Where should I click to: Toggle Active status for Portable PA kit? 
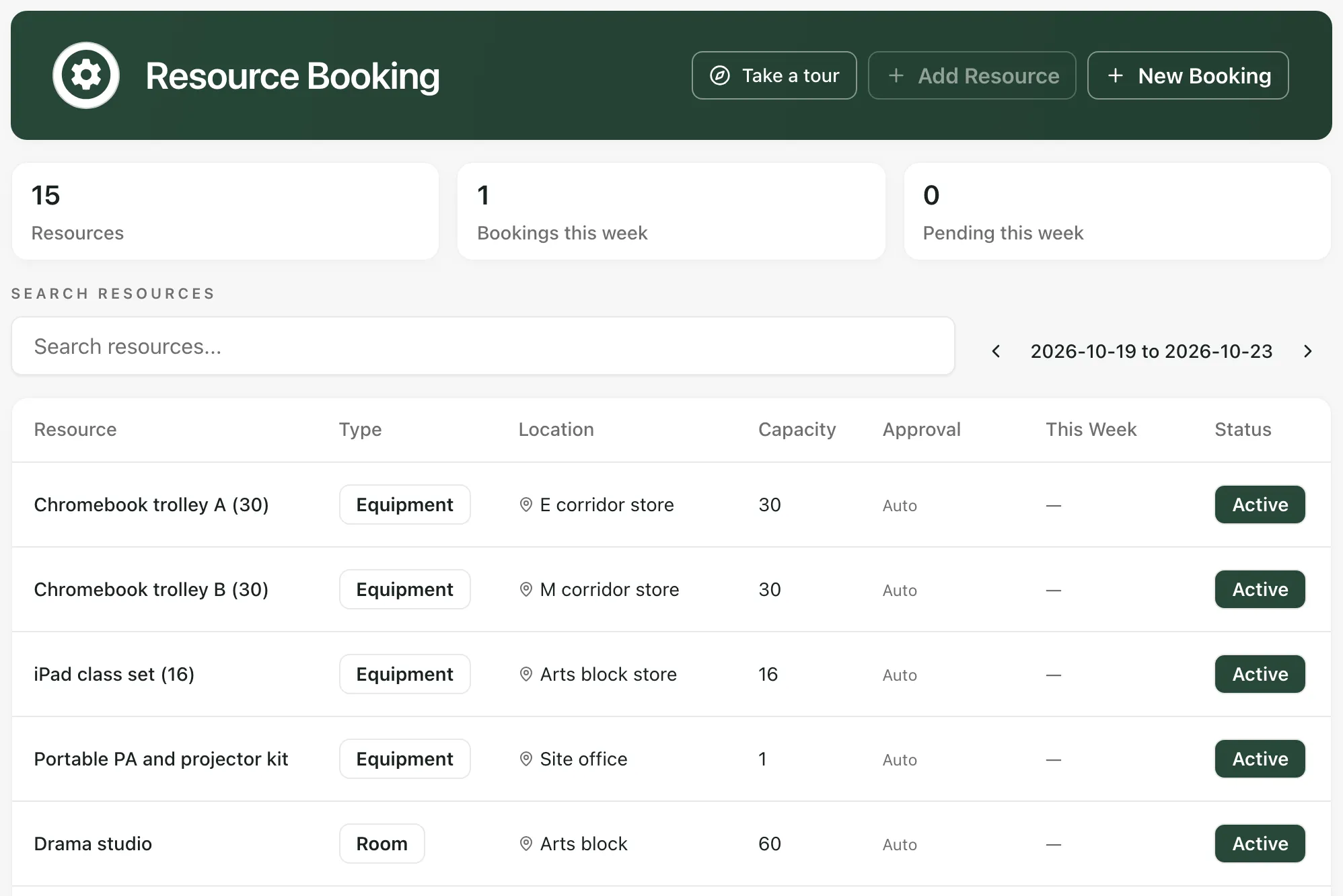click(x=1260, y=759)
